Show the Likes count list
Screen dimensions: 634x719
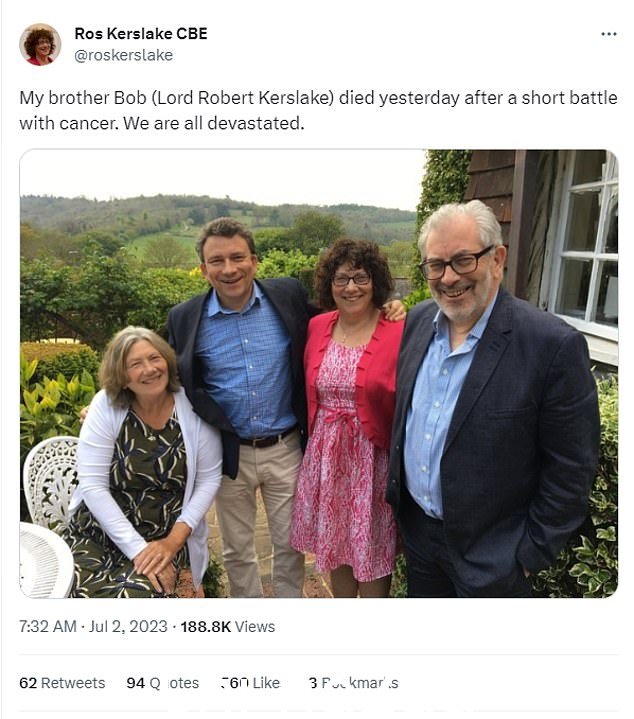tap(251, 683)
